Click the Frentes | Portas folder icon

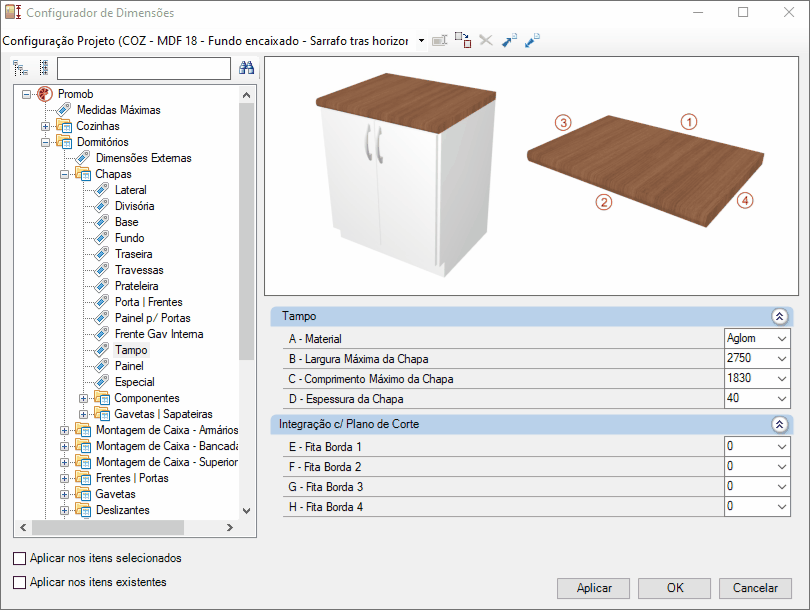tap(83, 478)
